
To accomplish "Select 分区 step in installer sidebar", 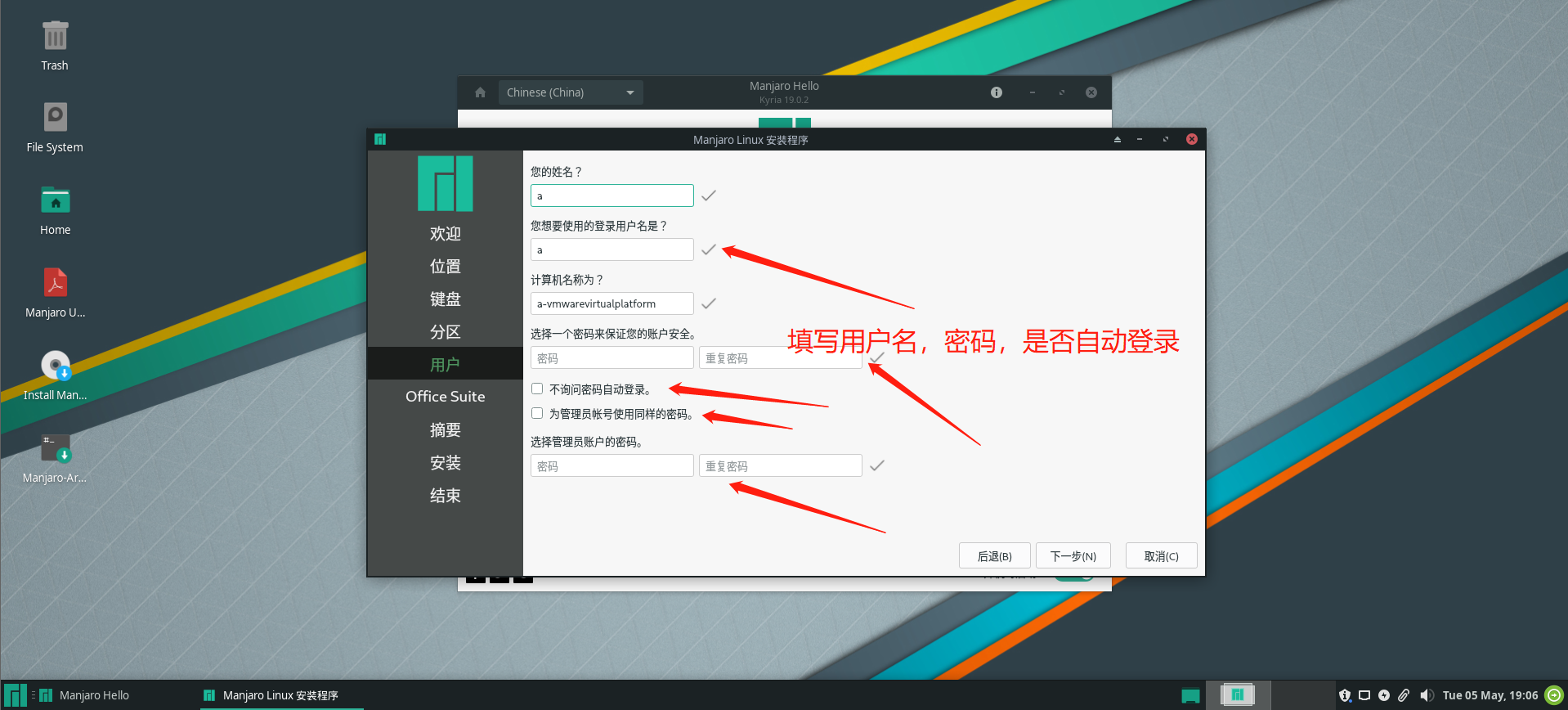I will coord(446,331).
